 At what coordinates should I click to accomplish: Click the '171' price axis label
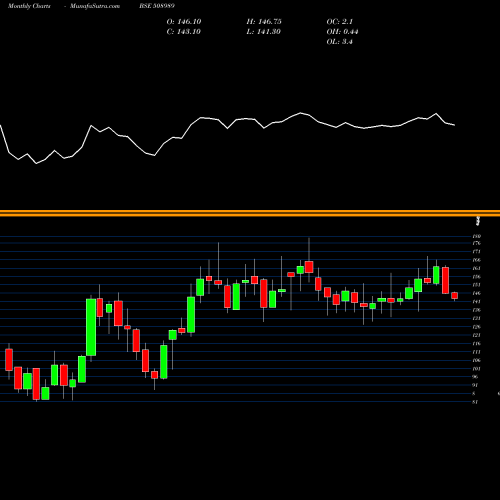click(x=477, y=252)
